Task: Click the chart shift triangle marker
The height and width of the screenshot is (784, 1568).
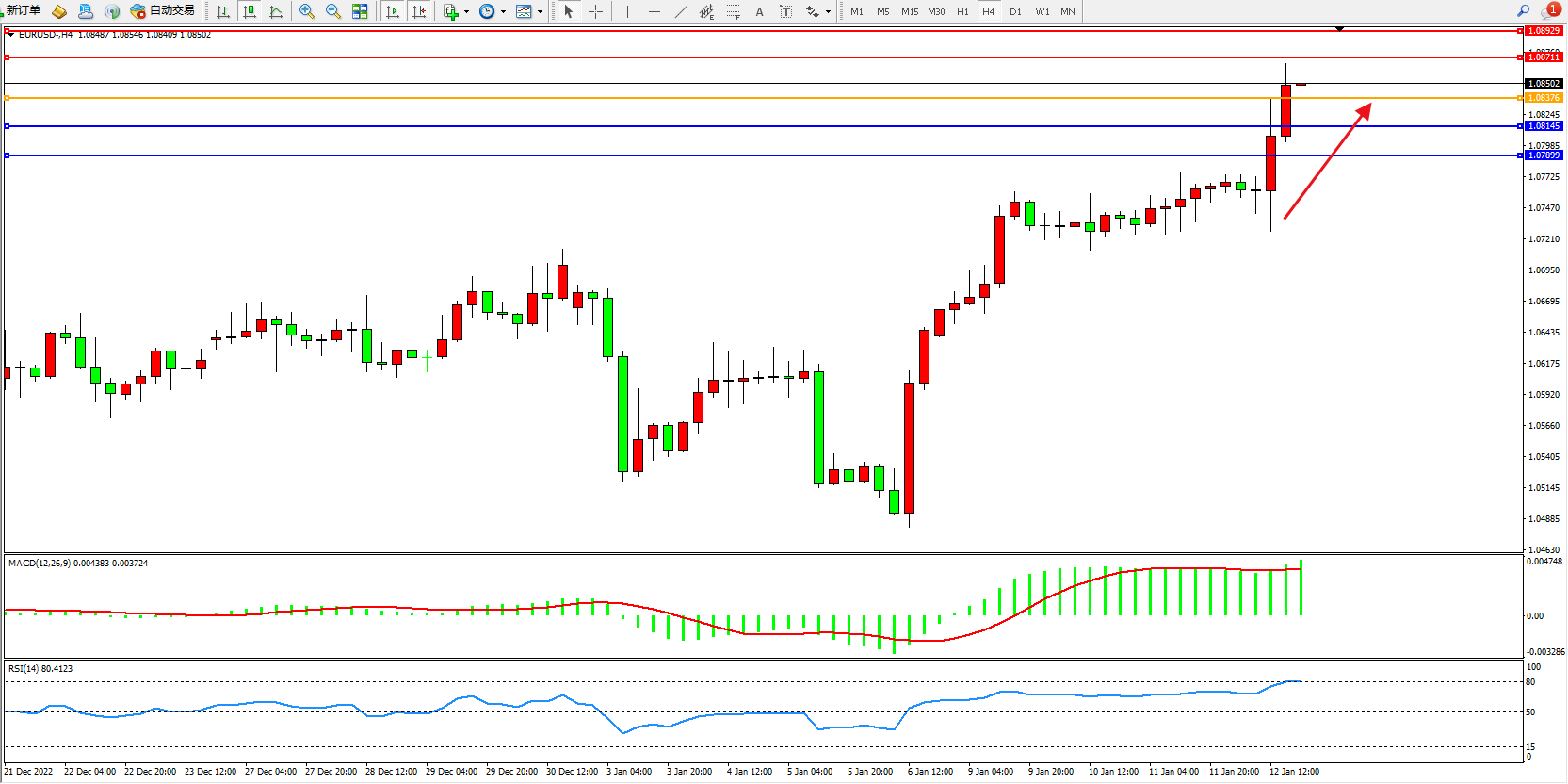Action: [x=1339, y=29]
